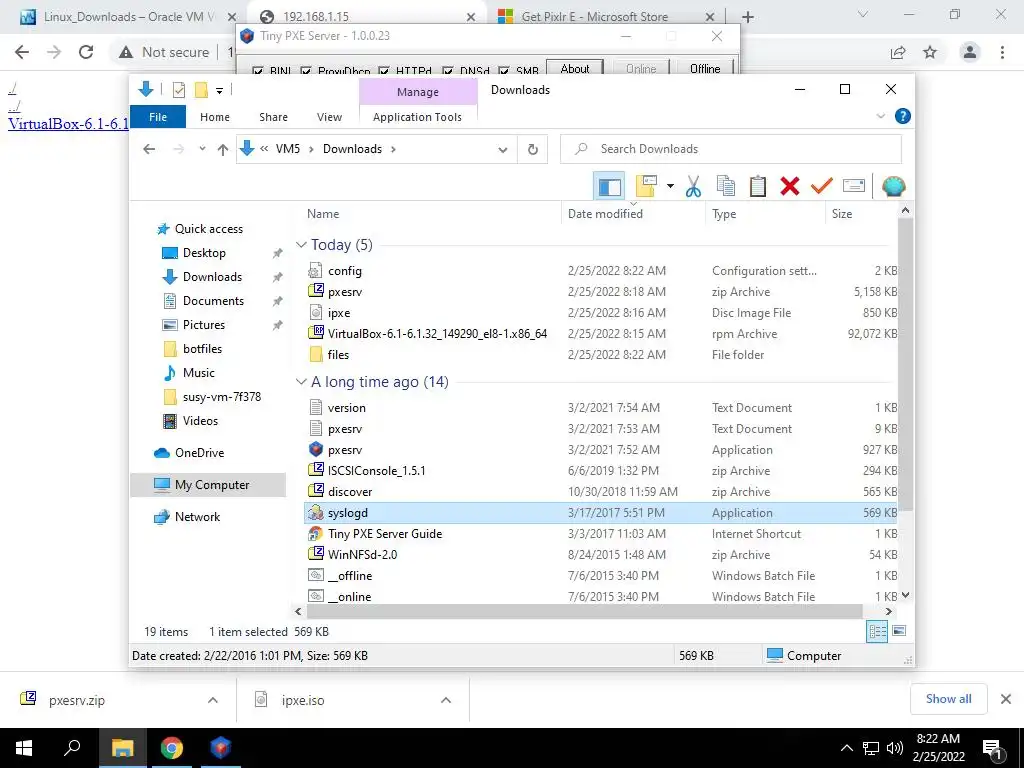Copy selected item using toolbar copy icon
The width and height of the screenshot is (1024, 768).
tap(726, 186)
